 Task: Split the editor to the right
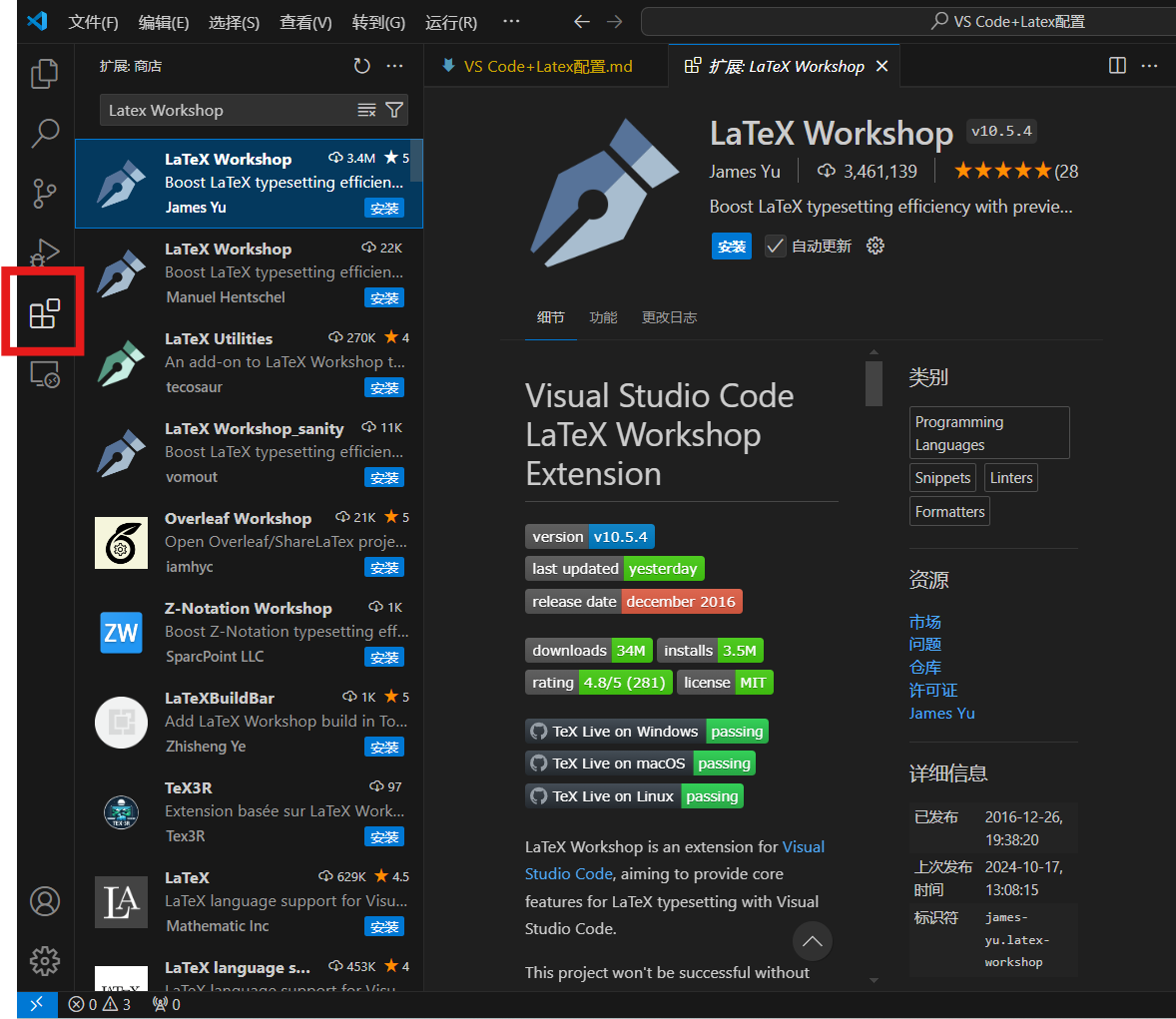(x=1117, y=66)
